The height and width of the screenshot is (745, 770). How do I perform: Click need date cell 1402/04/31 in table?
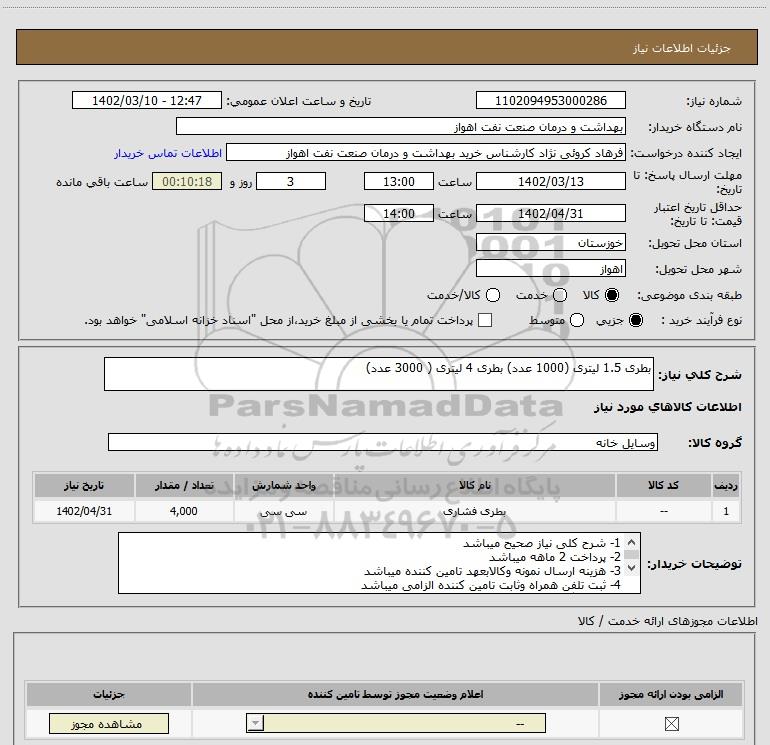84,511
